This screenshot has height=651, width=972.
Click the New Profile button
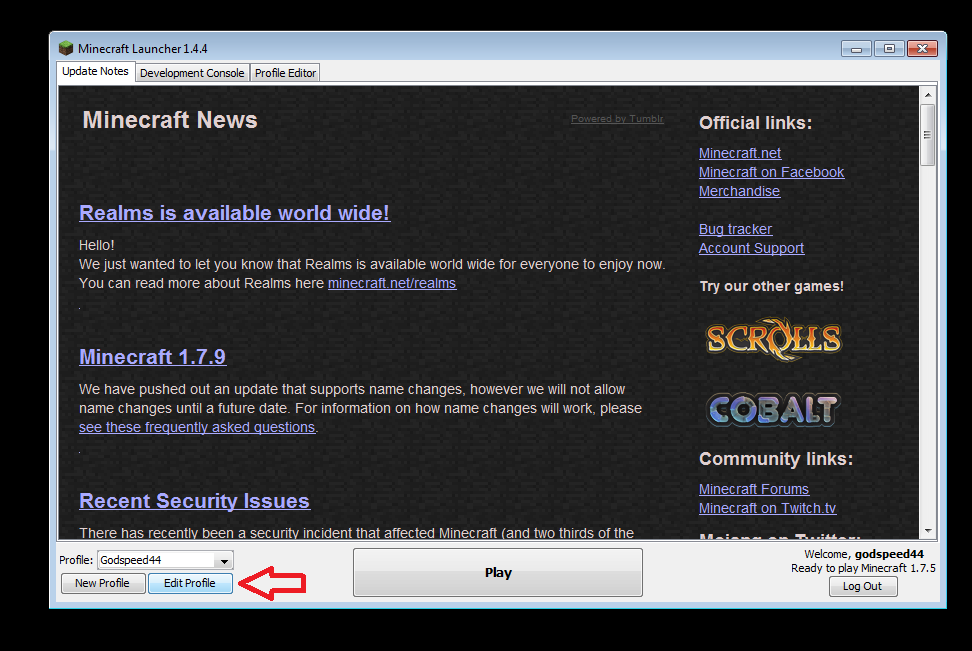(x=103, y=583)
